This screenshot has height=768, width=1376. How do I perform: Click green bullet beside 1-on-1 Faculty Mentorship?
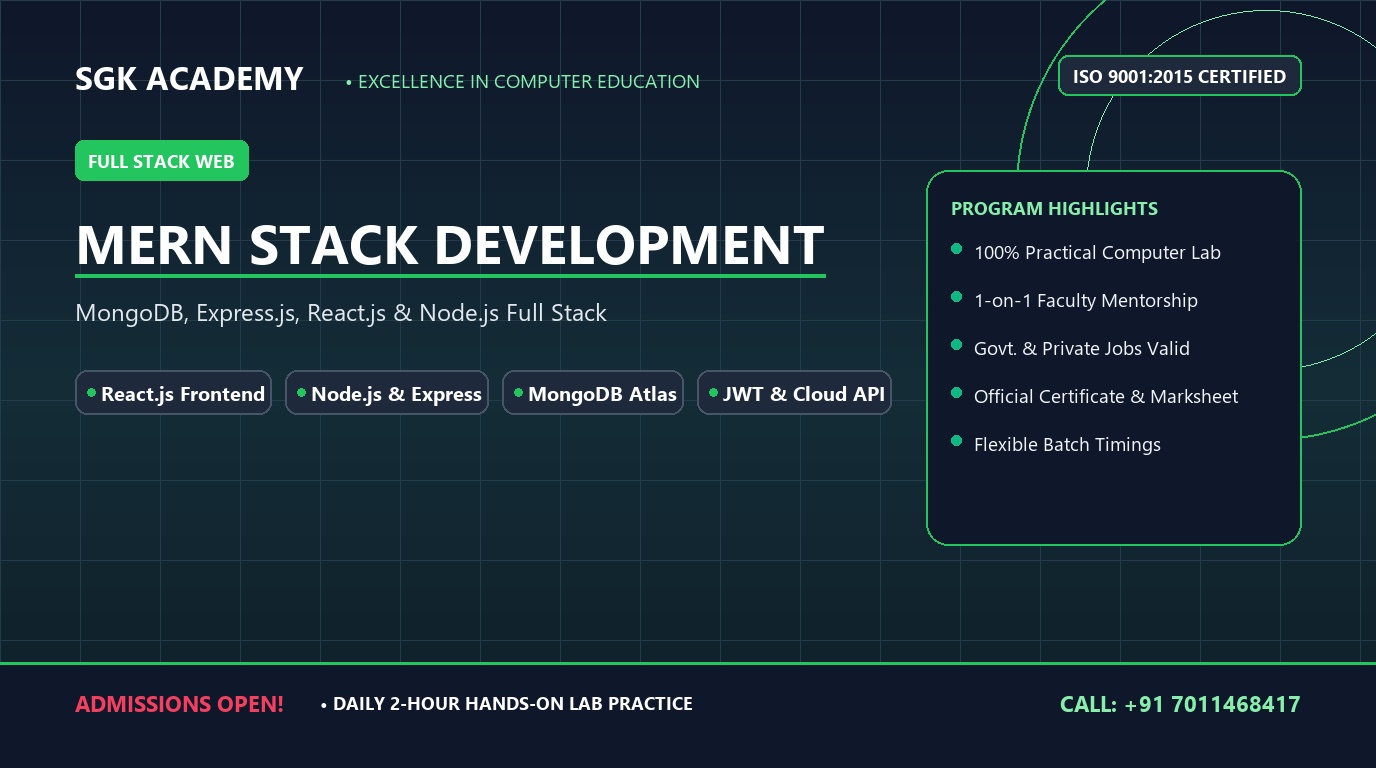point(957,297)
